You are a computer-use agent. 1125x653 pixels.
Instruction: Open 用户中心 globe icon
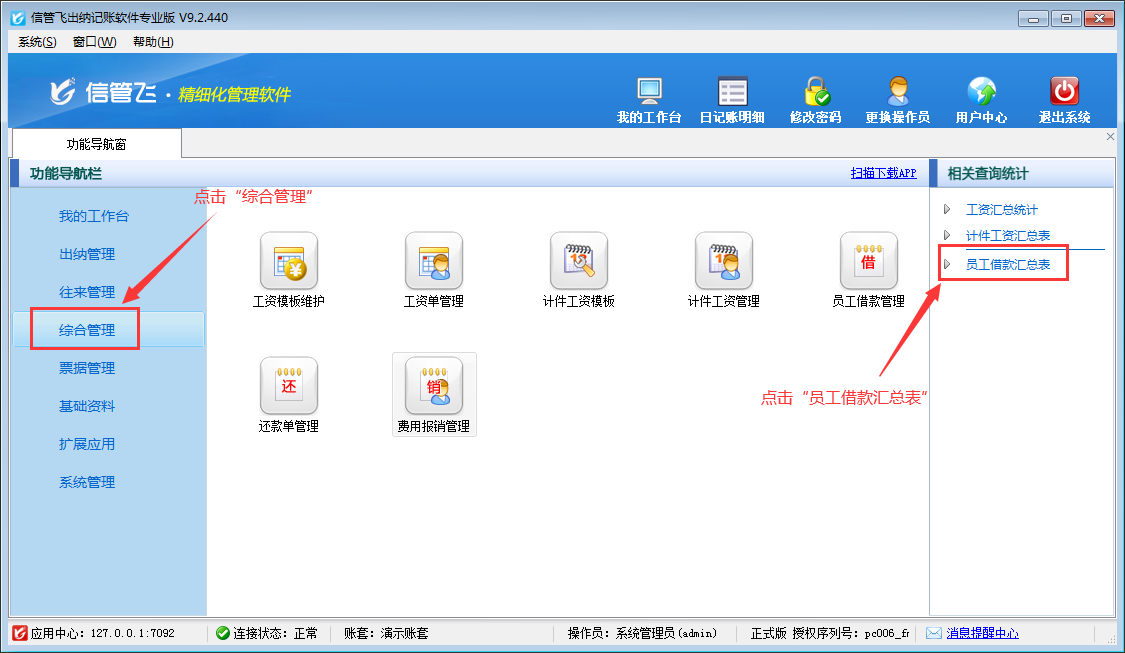tap(981, 92)
